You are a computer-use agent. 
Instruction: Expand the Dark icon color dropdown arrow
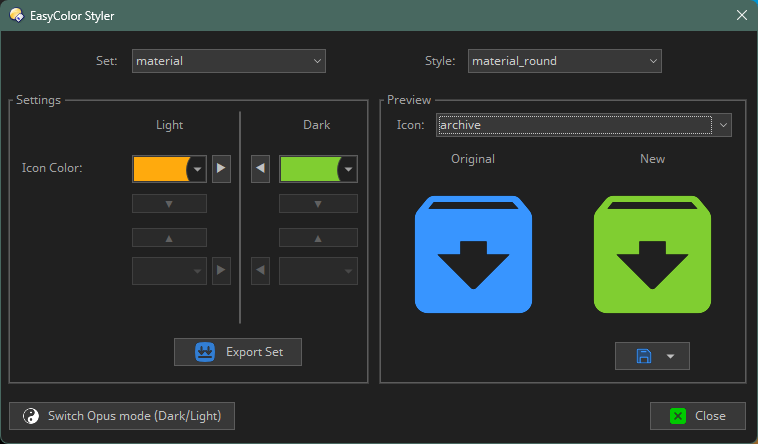coord(348,169)
